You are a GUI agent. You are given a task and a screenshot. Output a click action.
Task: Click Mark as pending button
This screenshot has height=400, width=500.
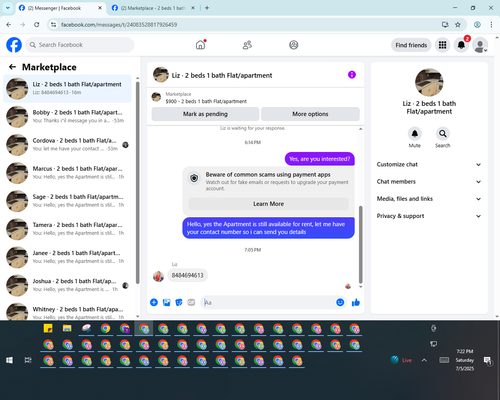point(205,114)
